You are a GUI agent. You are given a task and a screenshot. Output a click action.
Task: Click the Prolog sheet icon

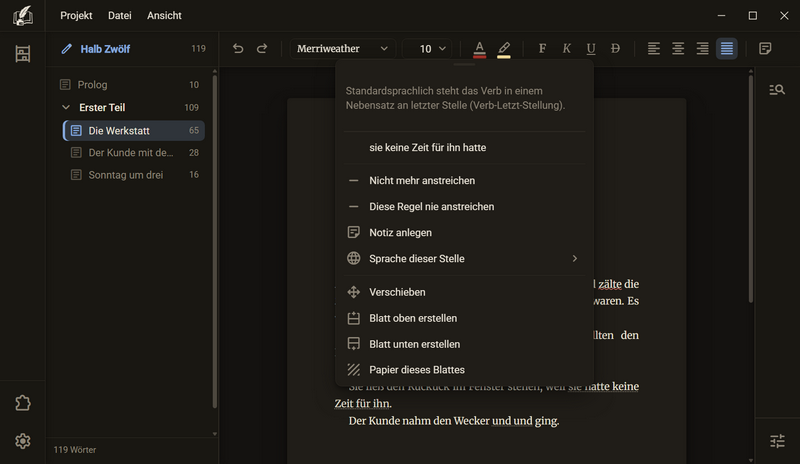(65, 85)
